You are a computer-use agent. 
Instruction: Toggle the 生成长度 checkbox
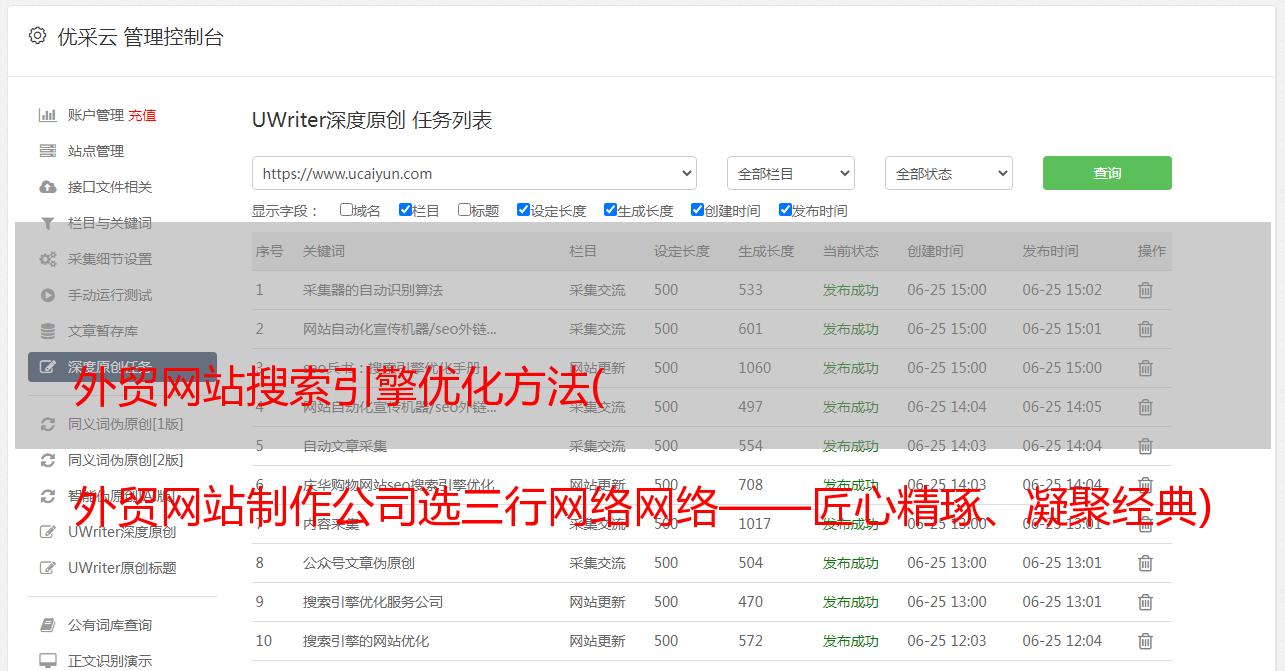pyautogui.click(x=610, y=210)
